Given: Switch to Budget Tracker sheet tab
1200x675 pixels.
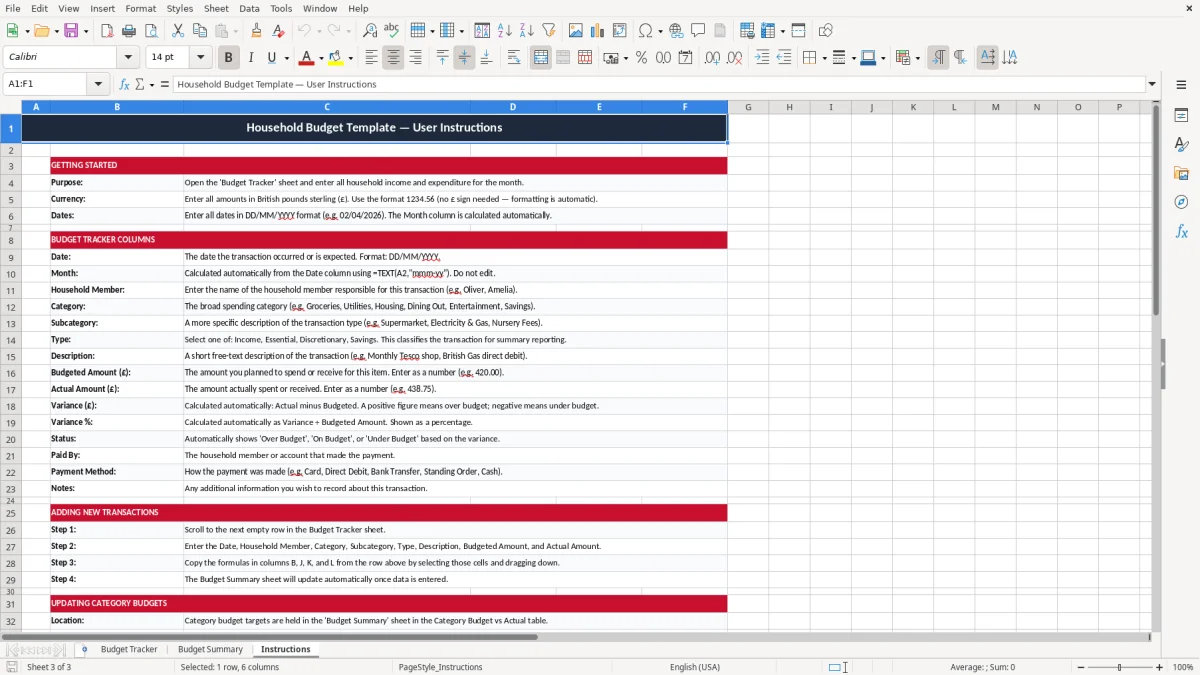Looking at the screenshot, I should (129, 649).
